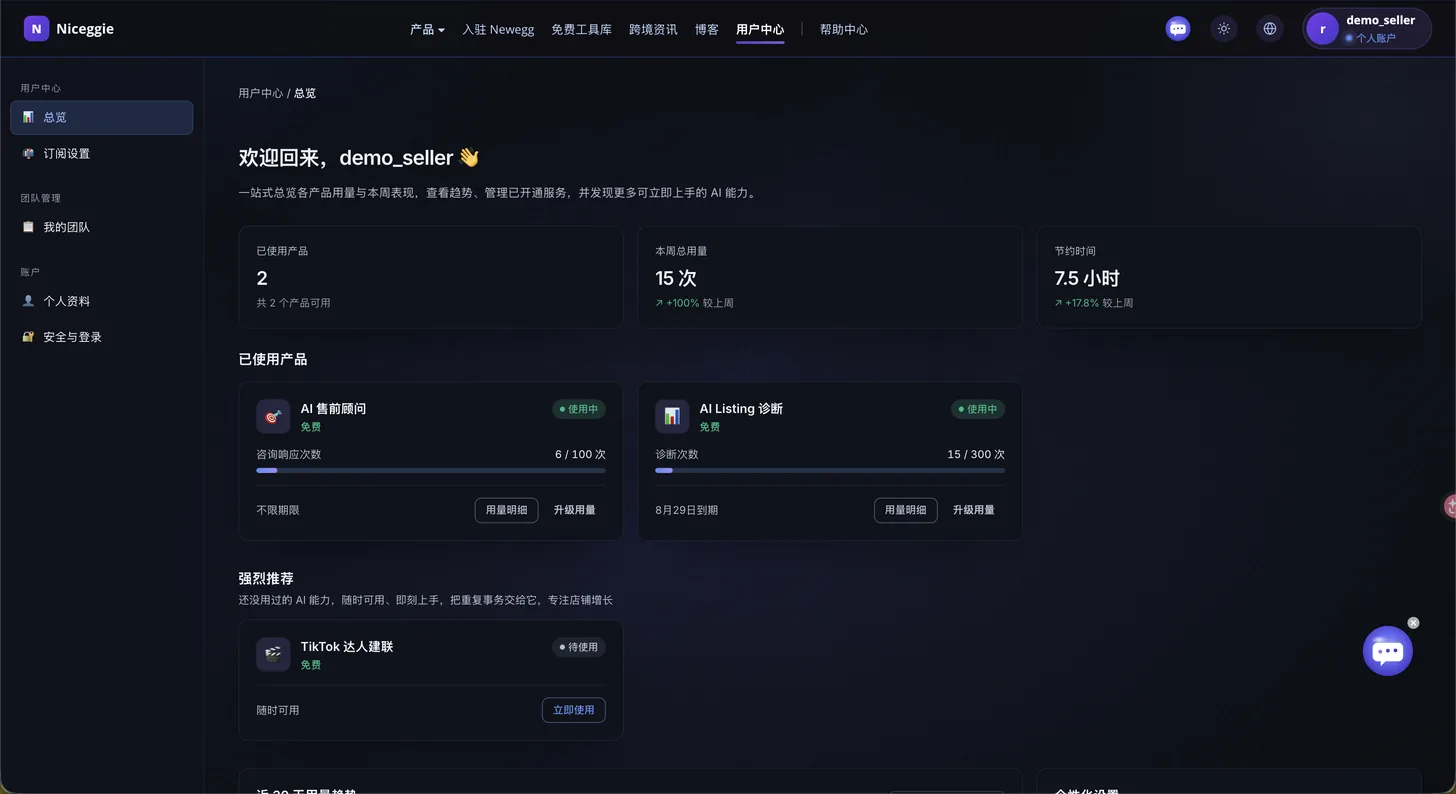Select 用户中心 nav tab
This screenshot has width=1456, height=794.
(x=760, y=30)
